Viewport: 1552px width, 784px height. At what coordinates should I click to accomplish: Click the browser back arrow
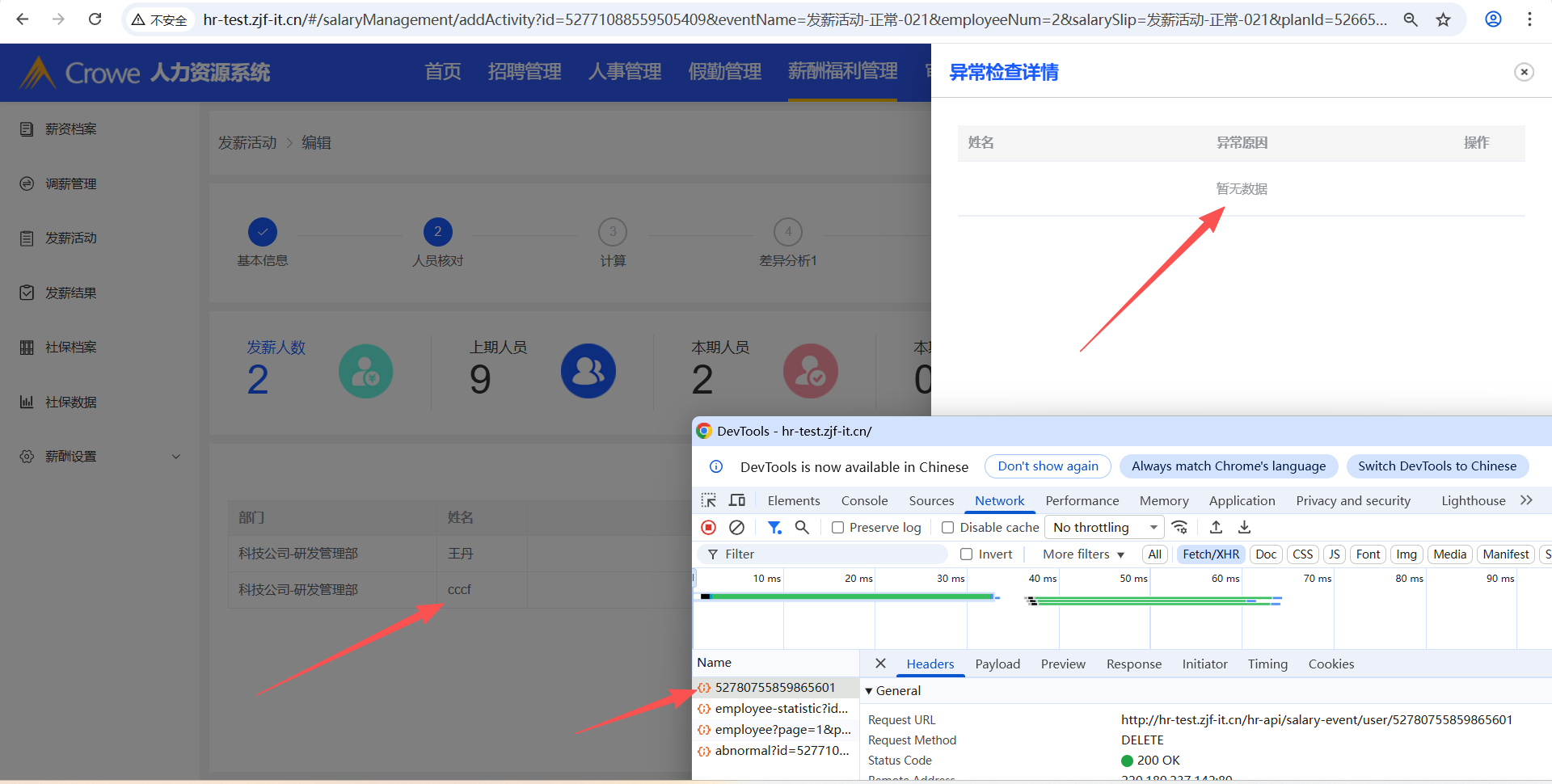23,19
